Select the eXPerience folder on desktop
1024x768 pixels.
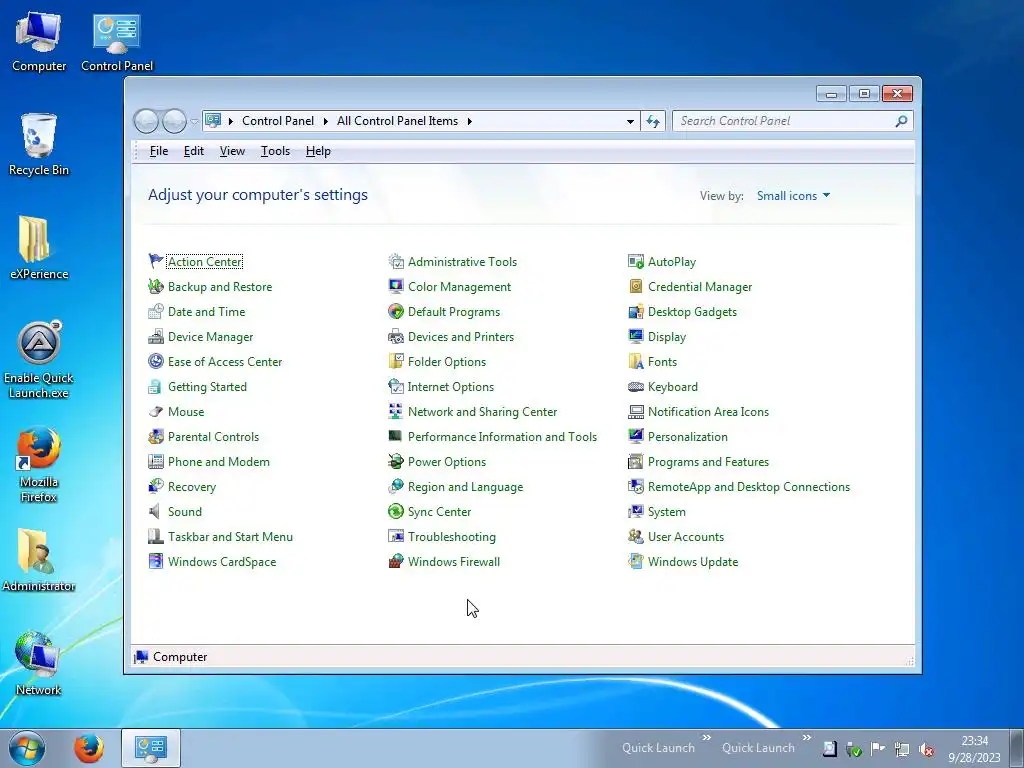click(39, 248)
